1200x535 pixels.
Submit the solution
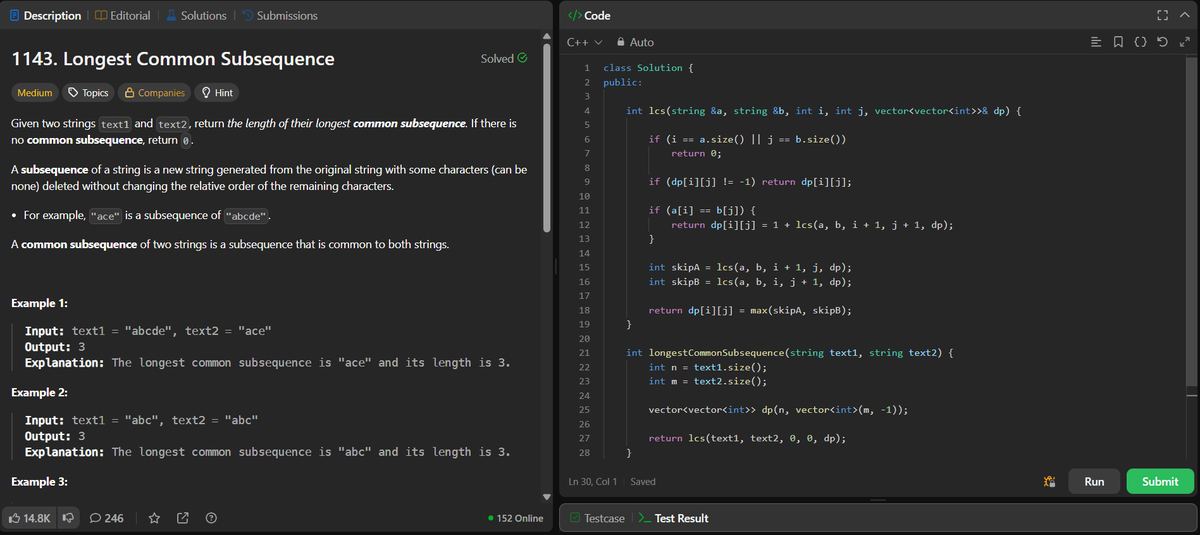[1160, 481]
